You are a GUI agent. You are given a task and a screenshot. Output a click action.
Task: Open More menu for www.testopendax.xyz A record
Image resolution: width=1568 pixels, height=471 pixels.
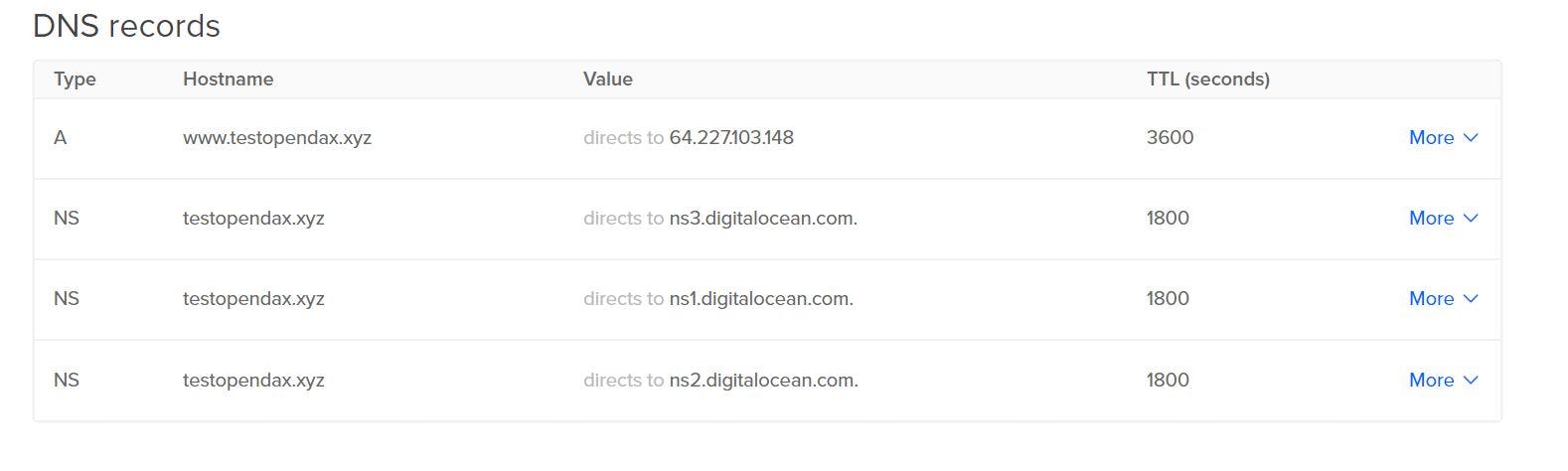tap(1443, 138)
